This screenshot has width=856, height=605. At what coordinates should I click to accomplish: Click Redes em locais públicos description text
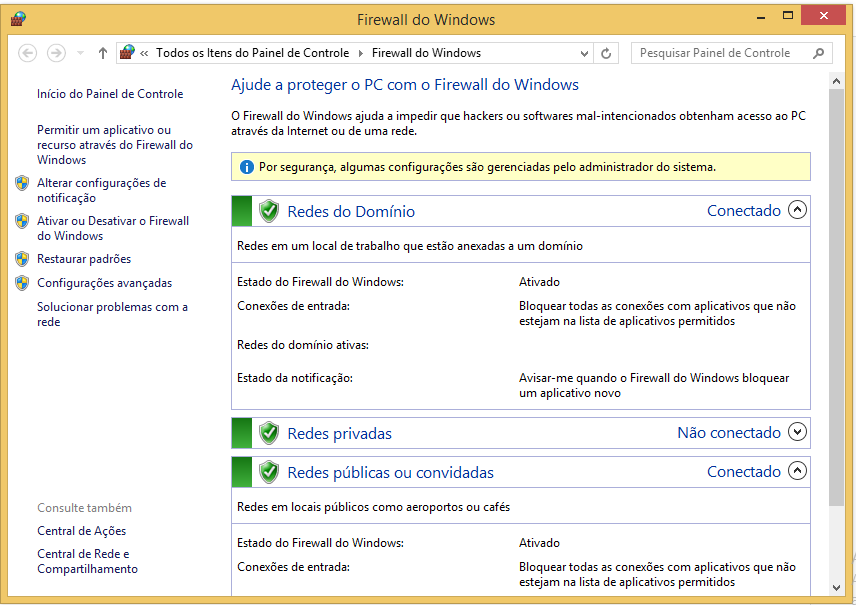pyautogui.click(x=373, y=507)
